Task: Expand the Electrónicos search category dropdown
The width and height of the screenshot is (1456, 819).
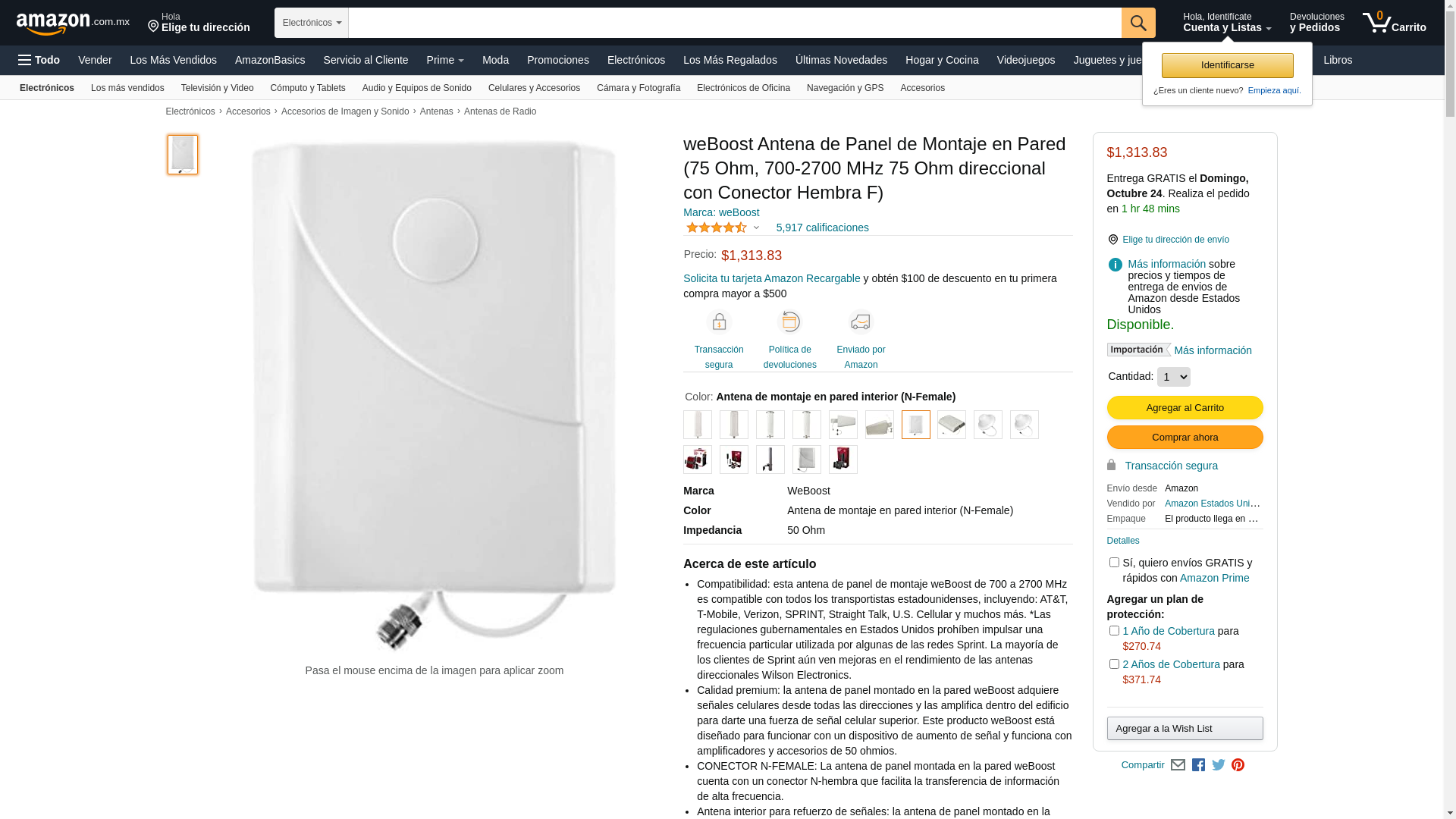Action: [x=312, y=23]
